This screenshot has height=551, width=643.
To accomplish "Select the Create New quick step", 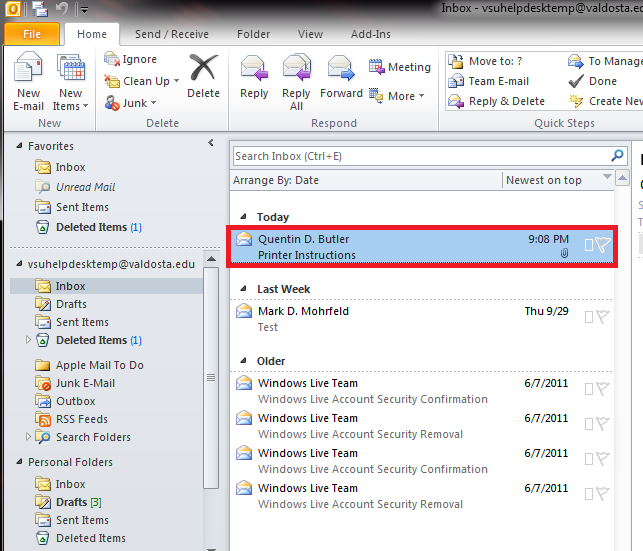I will pyautogui.click(x=605, y=101).
